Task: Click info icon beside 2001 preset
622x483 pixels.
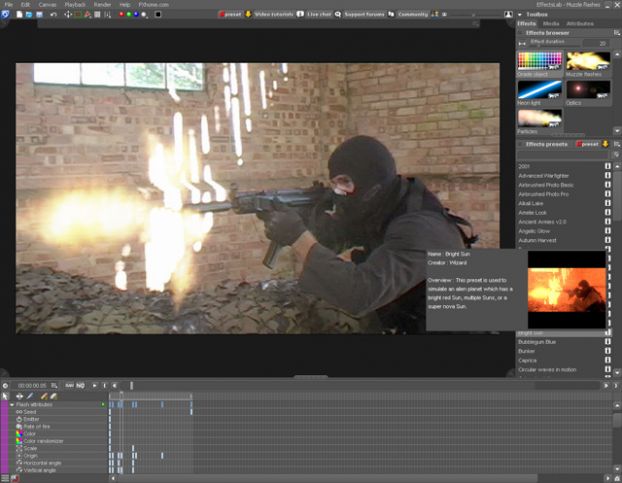Action: pos(608,166)
